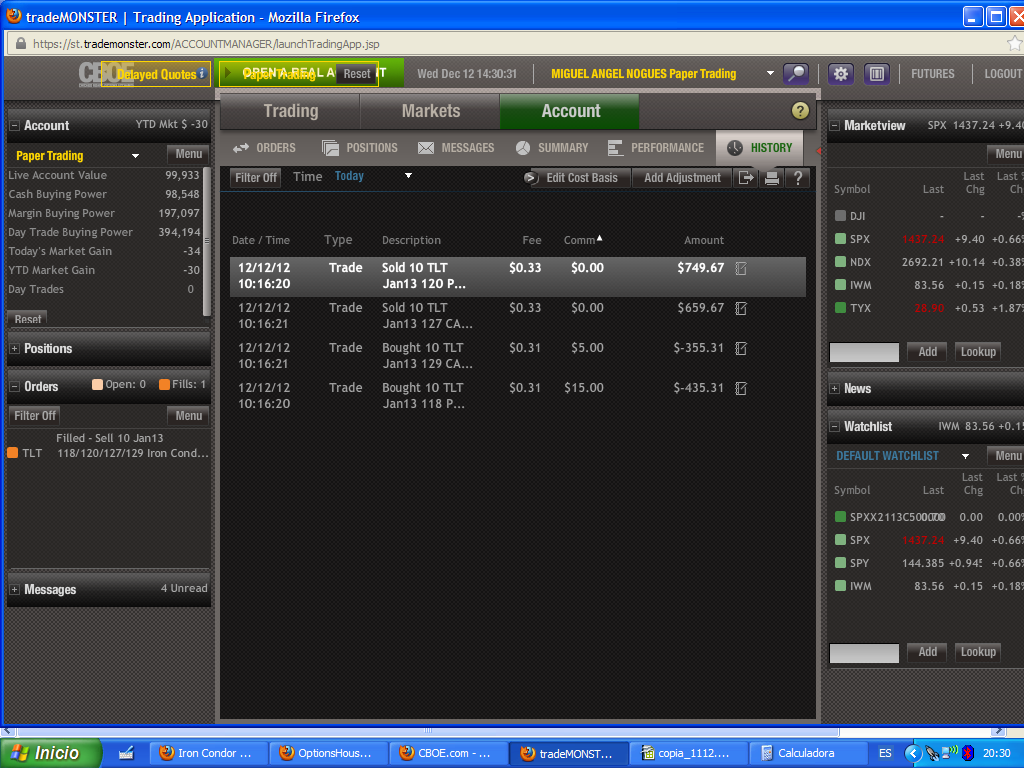This screenshot has width=1024, height=768.
Task: Click the tray arrow to show hidden icons
Action: pos(912,753)
